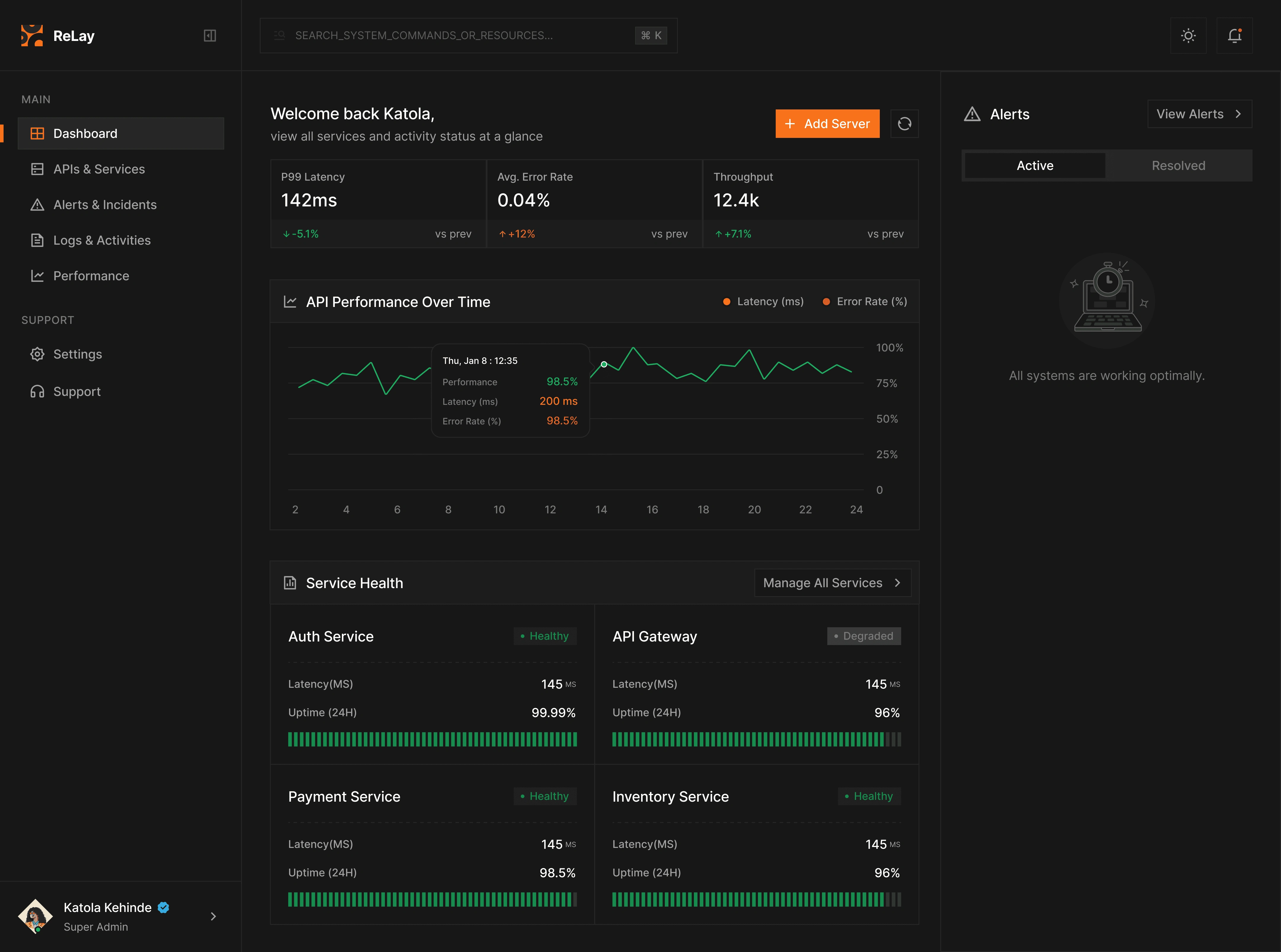The image size is (1281, 952).
Task: Open Support via headphones icon
Action: coord(37,392)
